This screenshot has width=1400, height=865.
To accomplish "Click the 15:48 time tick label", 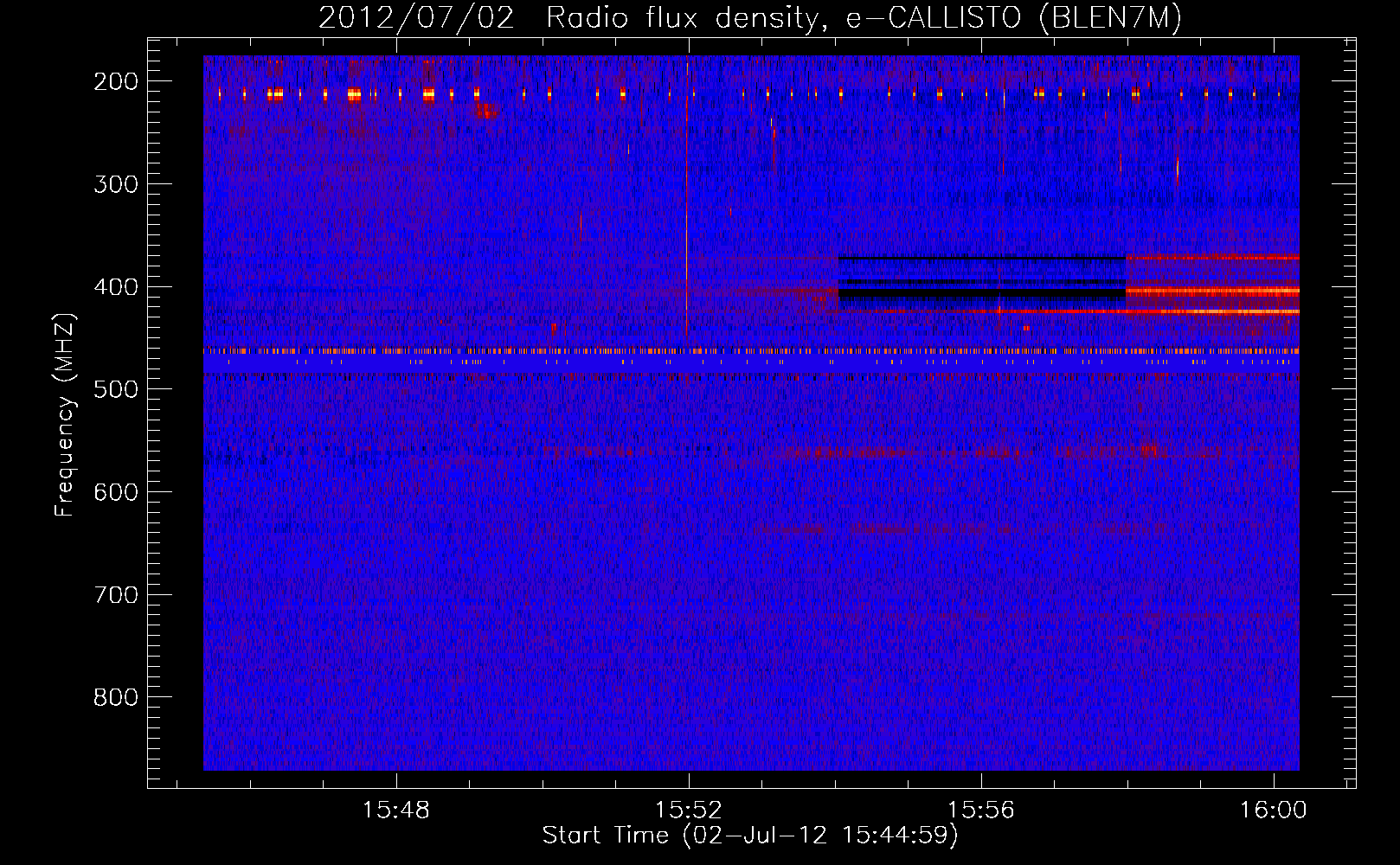I will (396, 811).
